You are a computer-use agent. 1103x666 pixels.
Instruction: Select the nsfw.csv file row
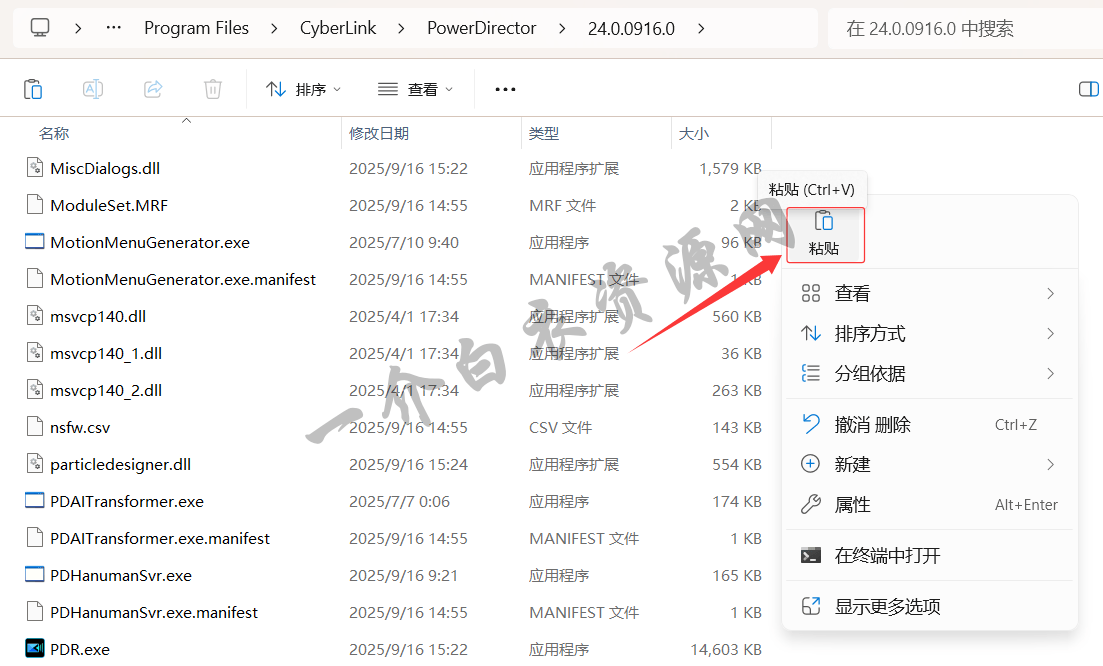coord(80,427)
